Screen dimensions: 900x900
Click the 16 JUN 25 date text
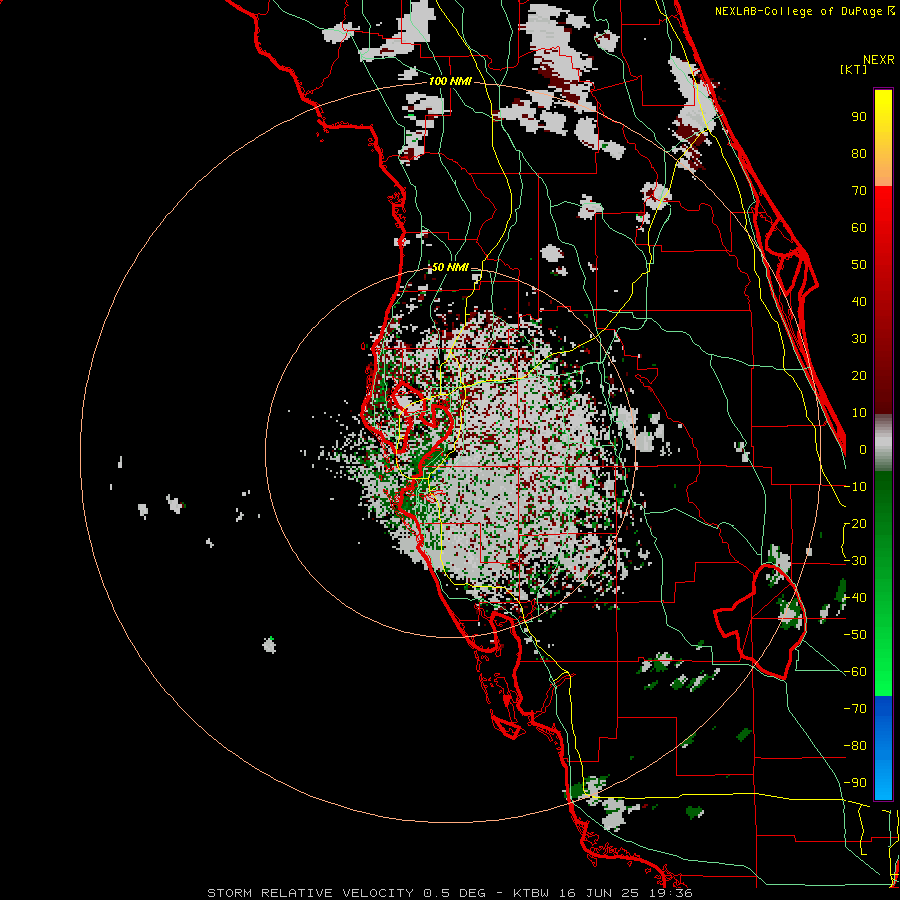pos(599,893)
